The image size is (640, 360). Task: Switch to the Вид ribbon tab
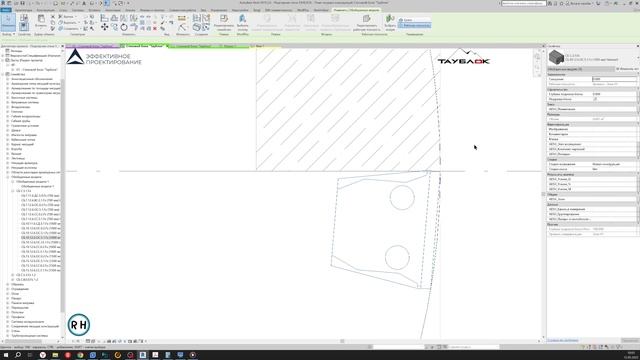coord(203,10)
